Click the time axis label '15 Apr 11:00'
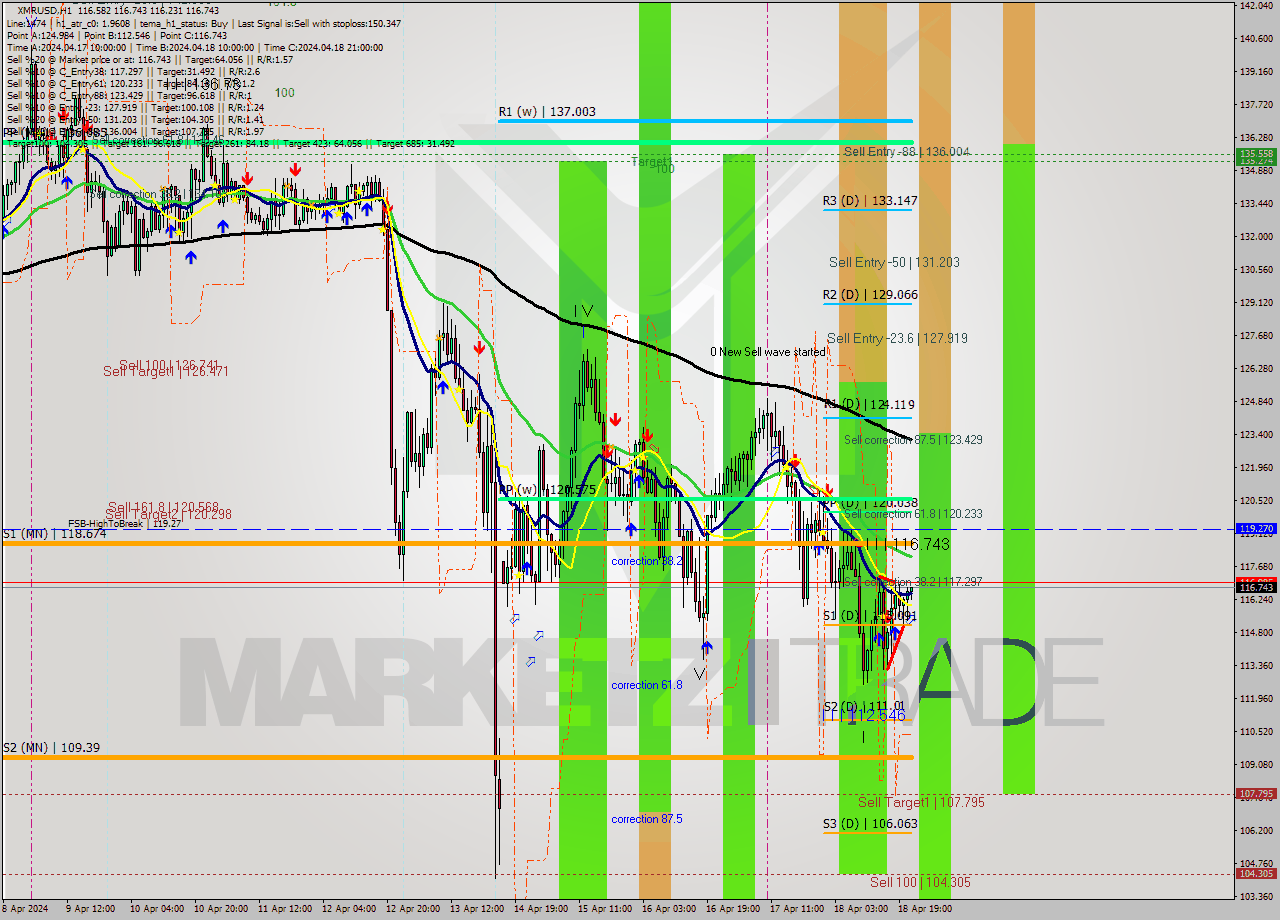The width and height of the screenshot is (1280, 920). 606,910
